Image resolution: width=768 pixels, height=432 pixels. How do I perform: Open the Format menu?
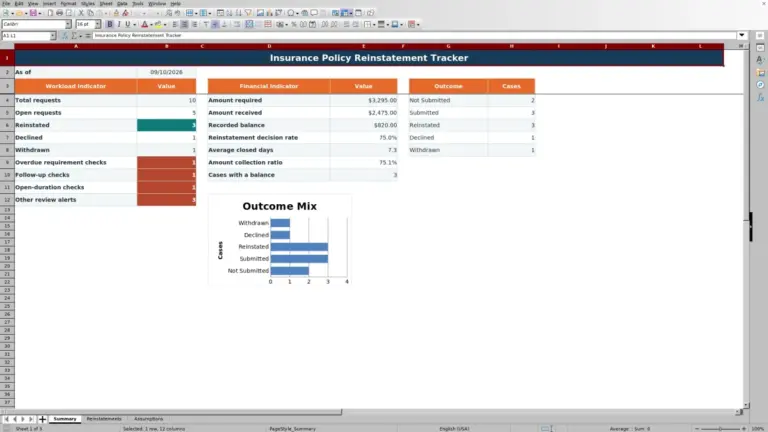pyautogui.click(x=68, y=3)
